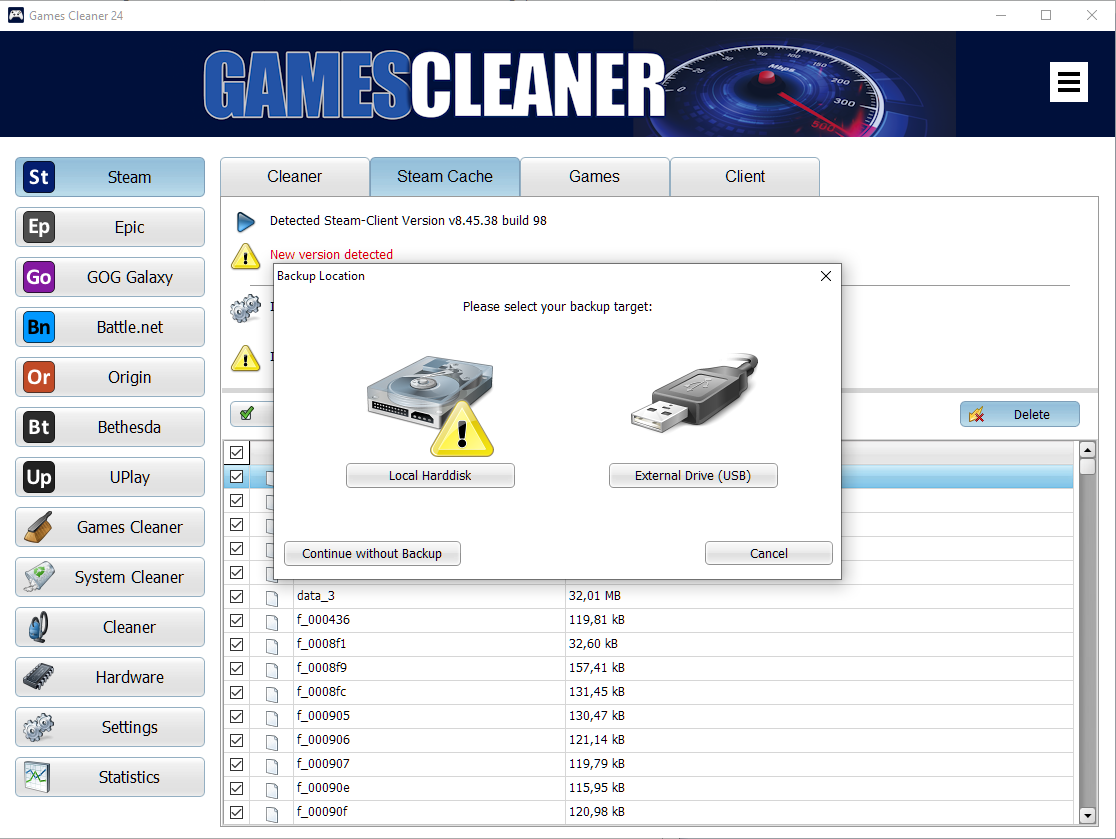Choose External Drive (USB) backup target
1116x839 pixels.
click(x=693, y=475)
